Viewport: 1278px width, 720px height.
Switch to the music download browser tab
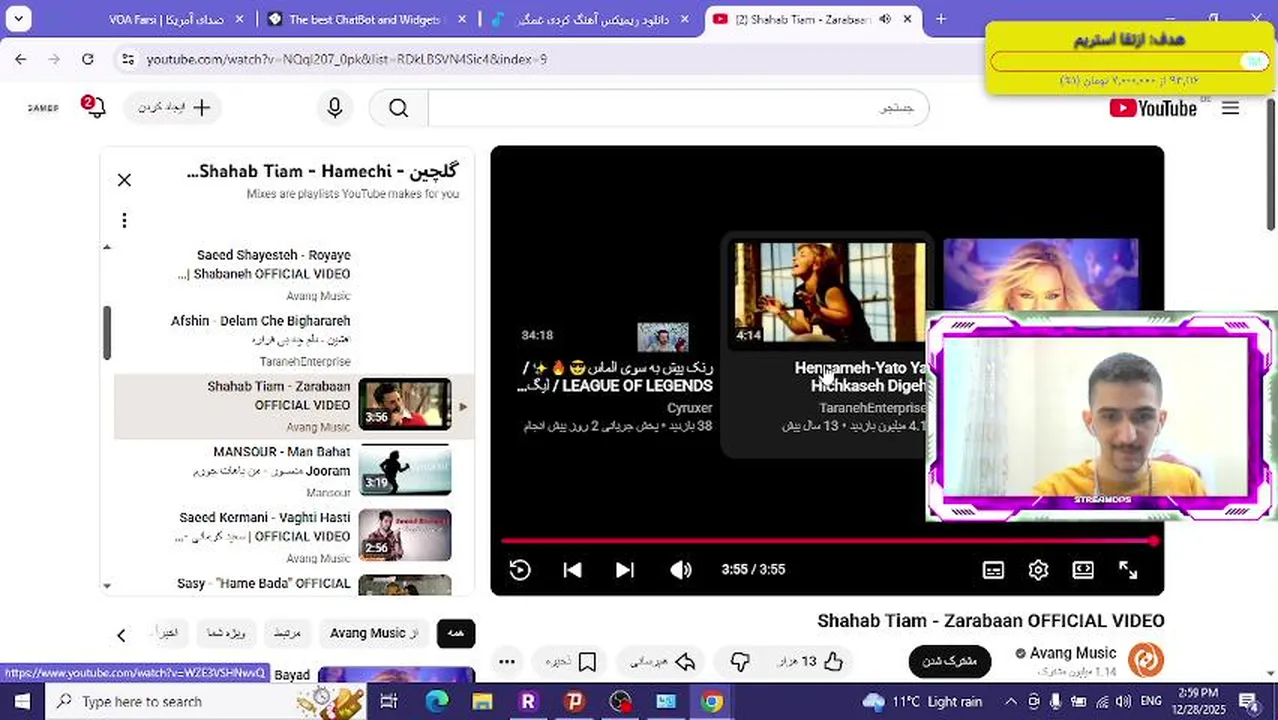coord(590,19)
